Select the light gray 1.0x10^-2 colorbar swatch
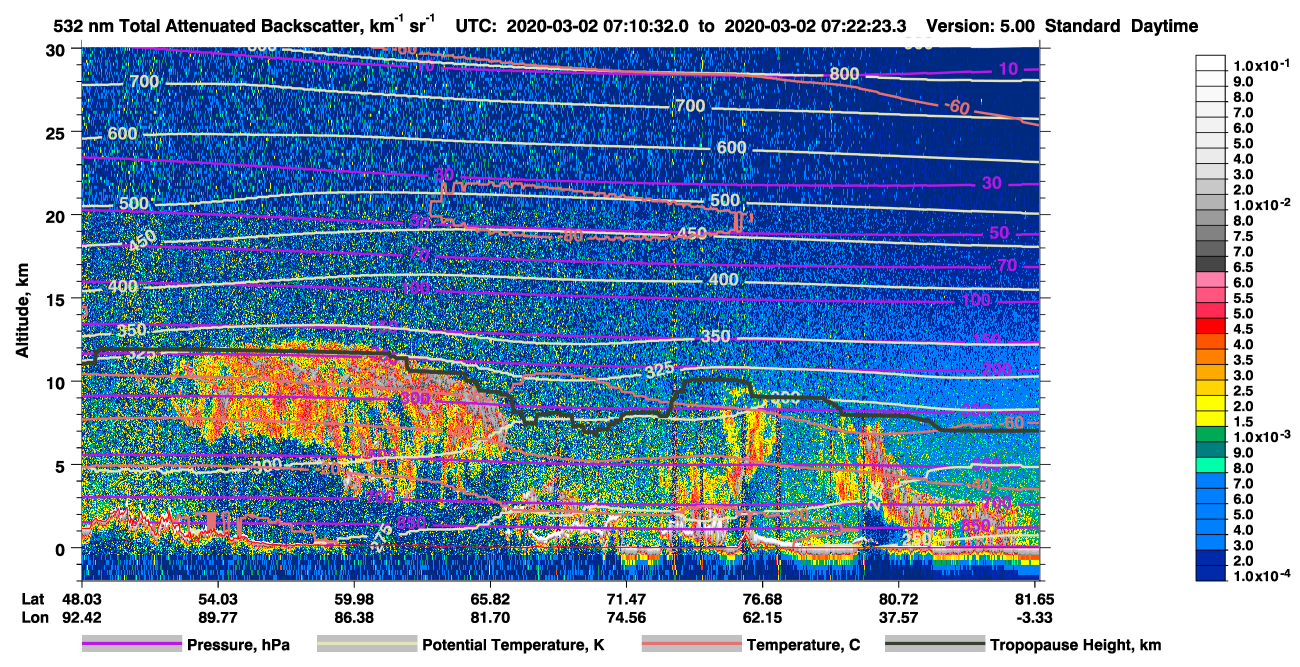Viewport: 1300px width, 667px height. pyautogui.click(x=1211, y=203)
